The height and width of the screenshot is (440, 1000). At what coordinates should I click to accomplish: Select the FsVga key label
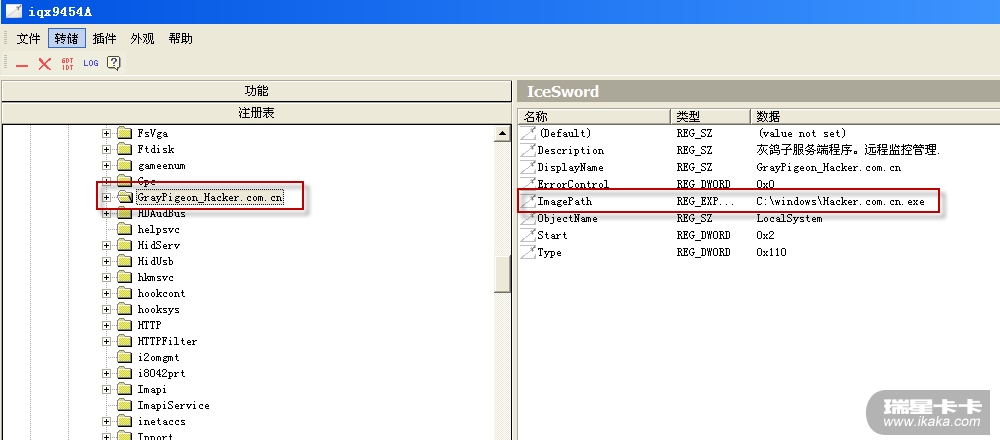pyautogui.click(x=152, y=133)
